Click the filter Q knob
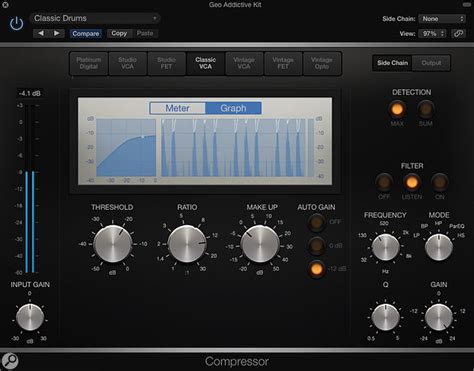The width and height of the screenshot is (474, 371). (385, 317)
